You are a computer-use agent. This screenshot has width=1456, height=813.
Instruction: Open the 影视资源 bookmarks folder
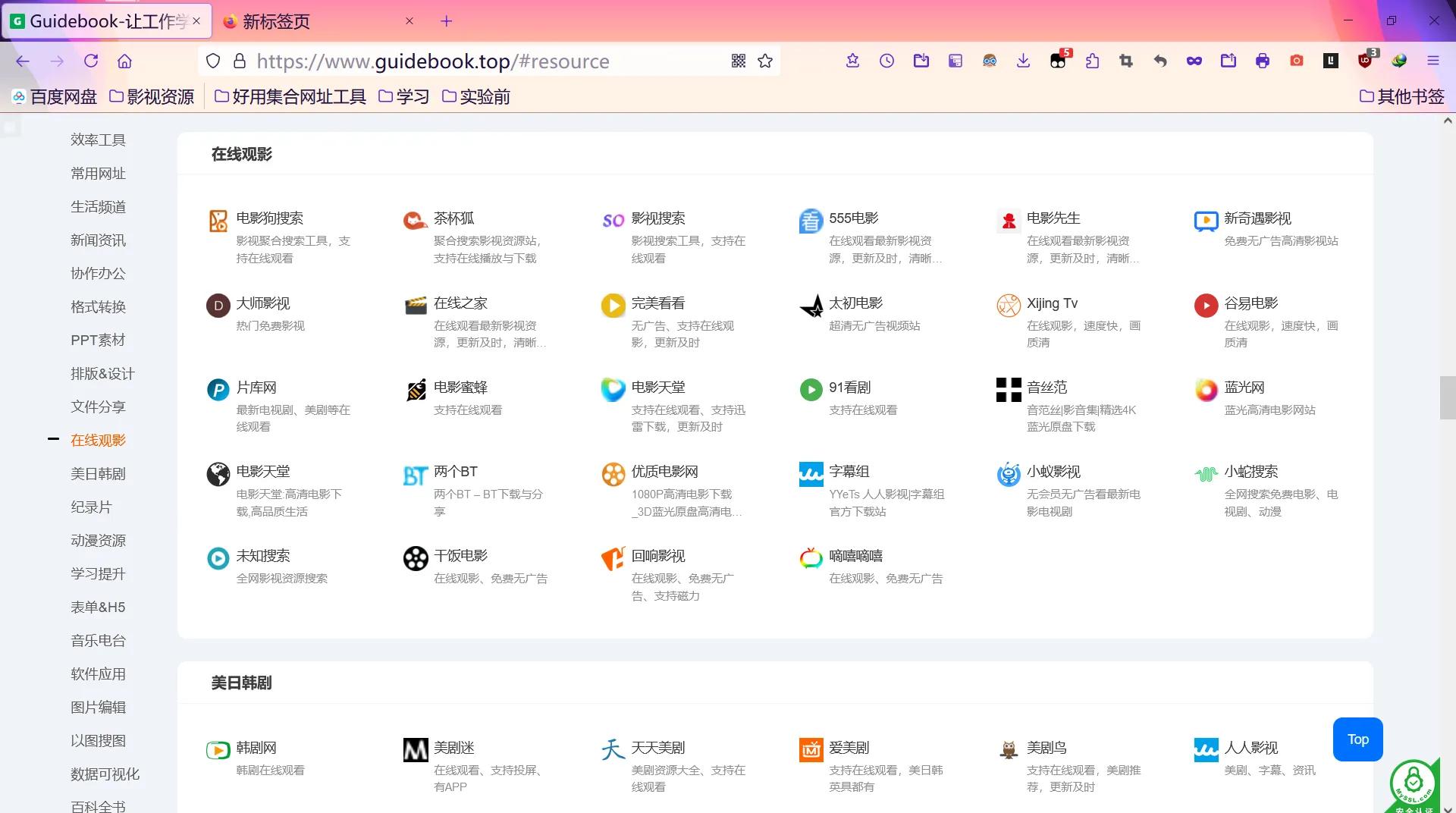click(151, 96)
